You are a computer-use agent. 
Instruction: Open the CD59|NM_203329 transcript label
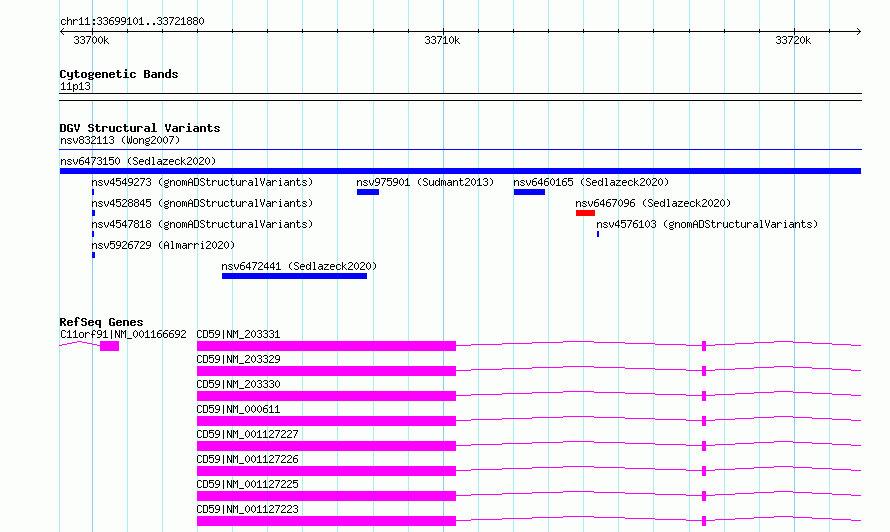(238, 359)
